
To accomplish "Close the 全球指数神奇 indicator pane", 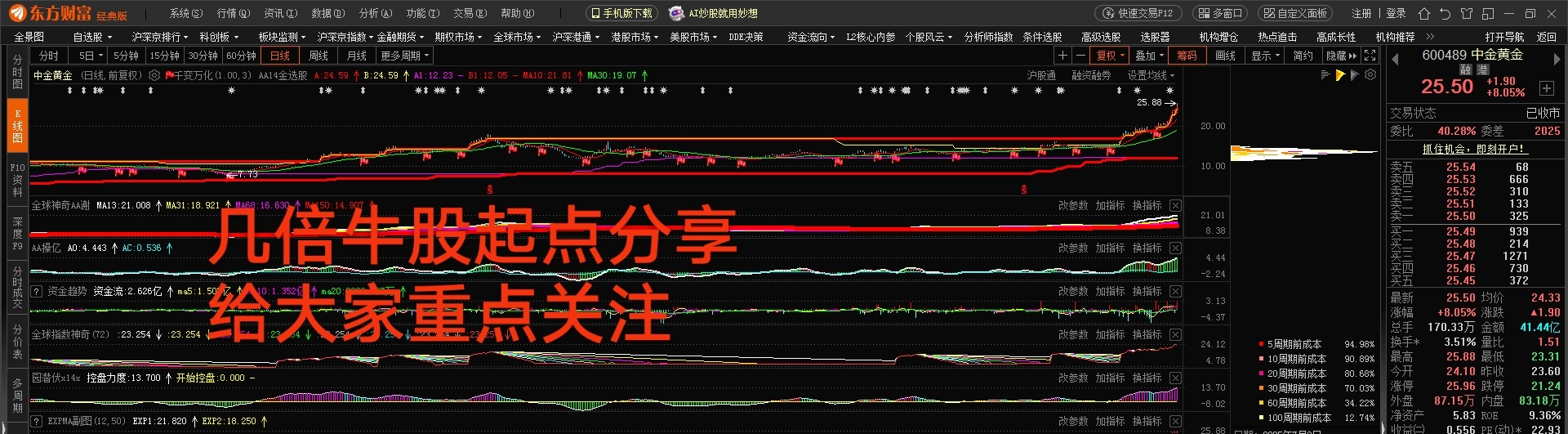I will click(x=1175, y=334).
